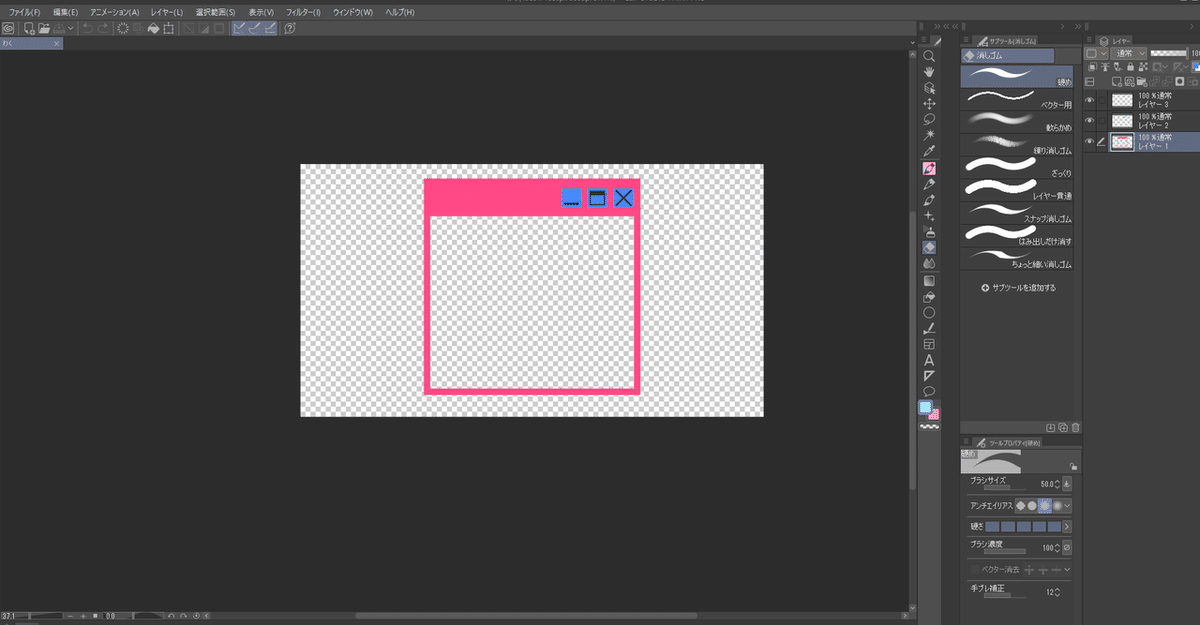Viewport: 1200px width, 625px height.
Task: Duplicate sub tool icon
Action: pos(1063,427)
